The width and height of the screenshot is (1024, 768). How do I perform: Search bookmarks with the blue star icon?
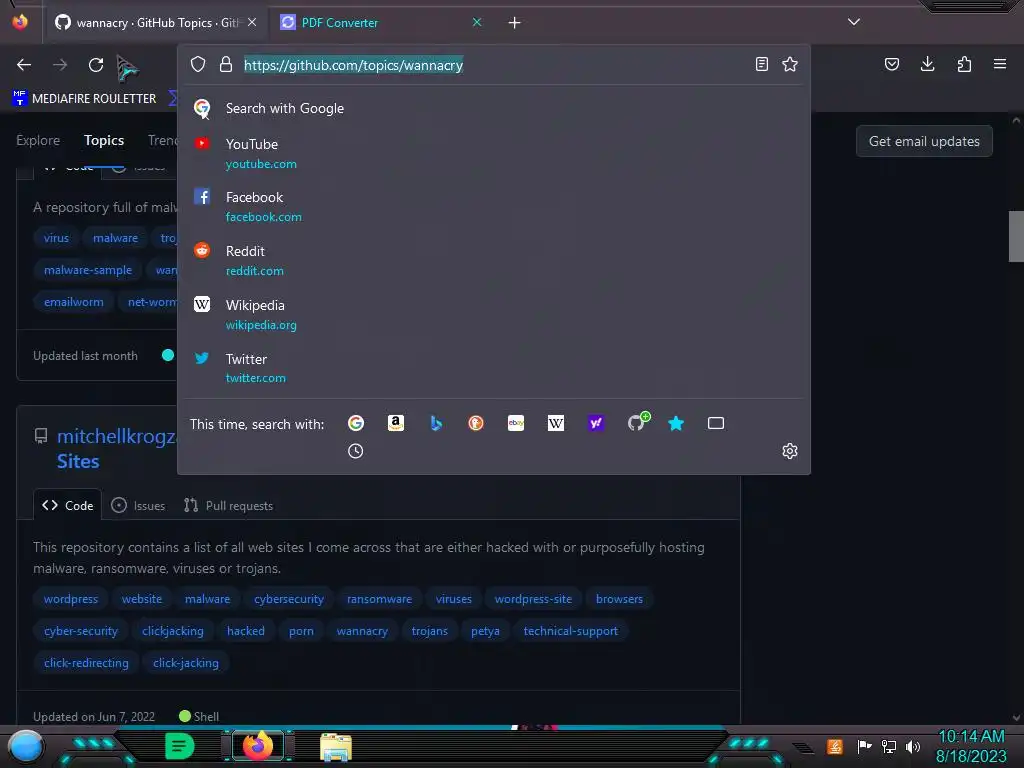[676, 423]
